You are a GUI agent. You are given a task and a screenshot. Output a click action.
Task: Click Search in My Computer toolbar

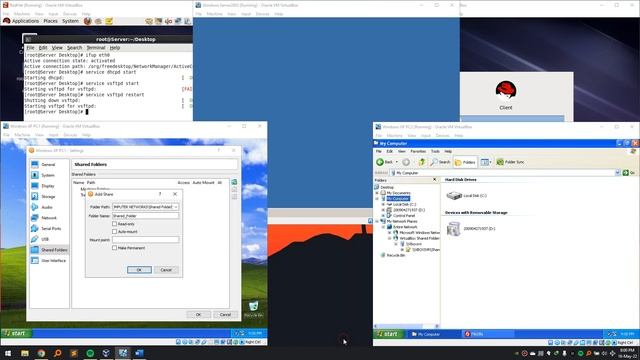440,162
